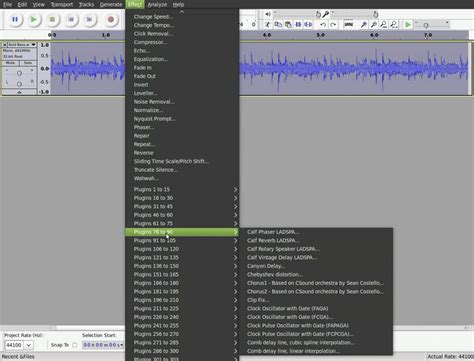Click the Play-at-speed green icon
The width and height of the screenshot is (474, 361).
408,24
